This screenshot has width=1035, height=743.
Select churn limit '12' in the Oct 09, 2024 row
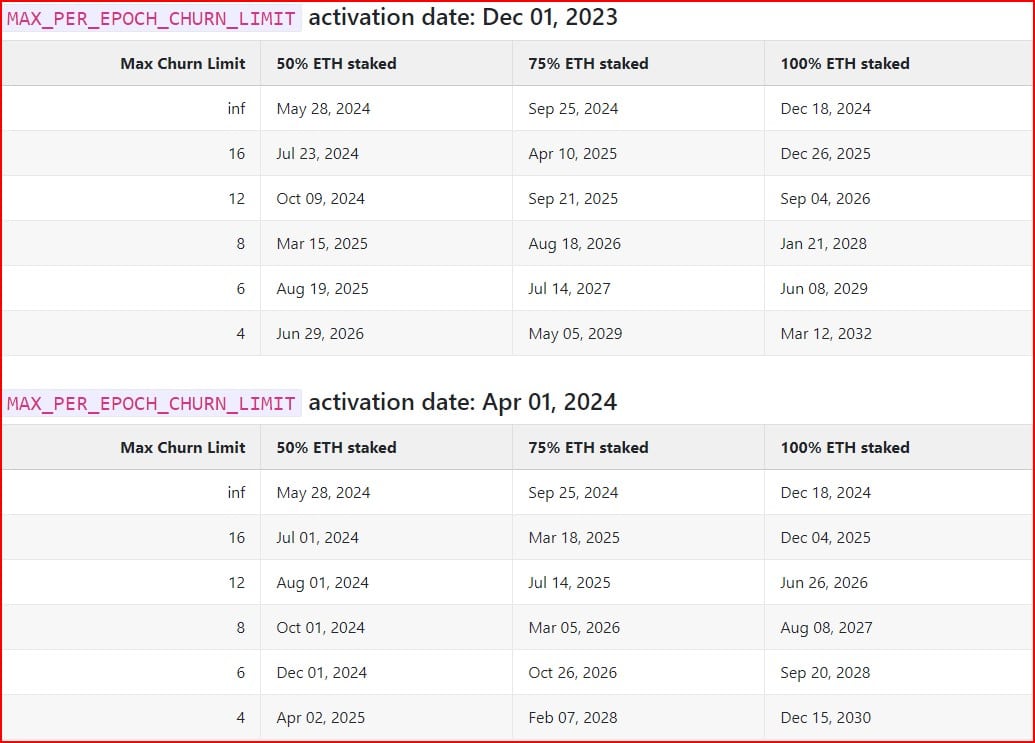point(237,199)
